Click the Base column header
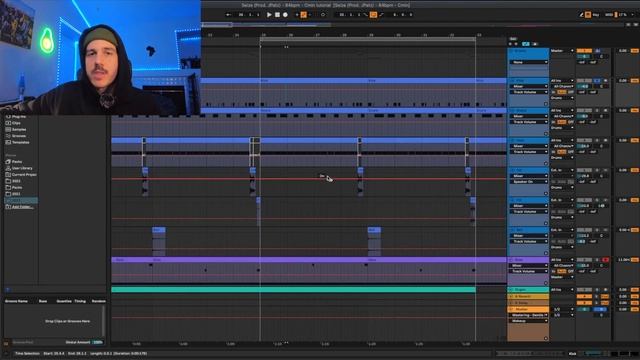Image resolution: width=640 pixels, height=360 pixels. [x=43, y=301]
